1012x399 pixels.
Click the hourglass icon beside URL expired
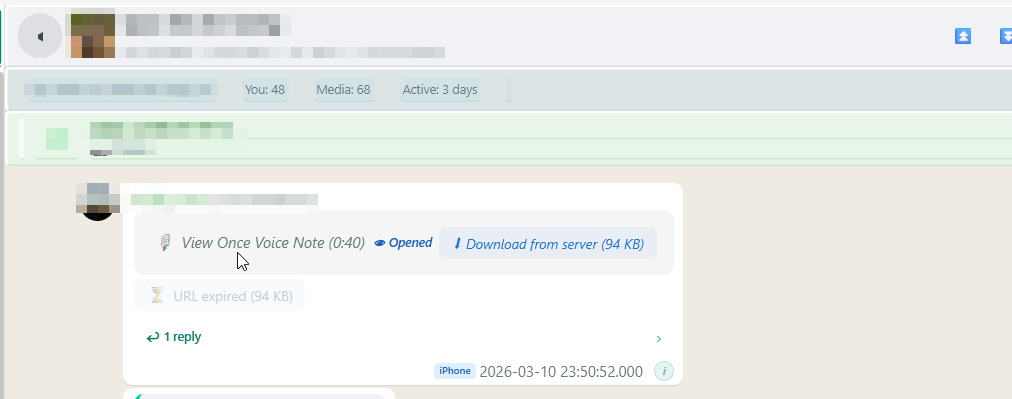point(157,296)
